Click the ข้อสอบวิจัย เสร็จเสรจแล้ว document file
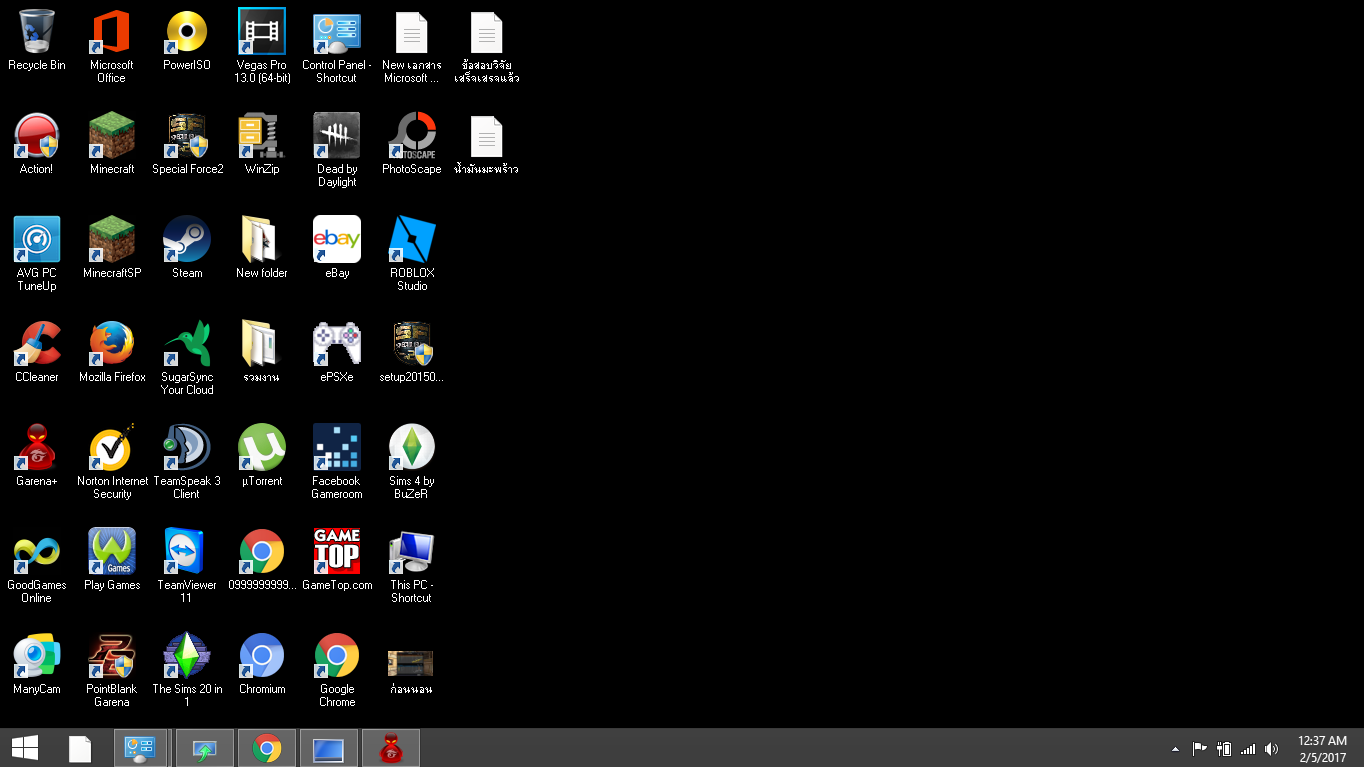Image resolution: width=1364 pixels, height=767 pixels. [x=486, y=32]
